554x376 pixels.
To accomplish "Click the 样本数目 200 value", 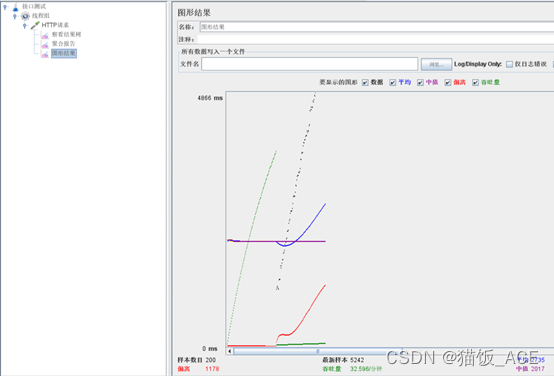I will coord(211,360).
